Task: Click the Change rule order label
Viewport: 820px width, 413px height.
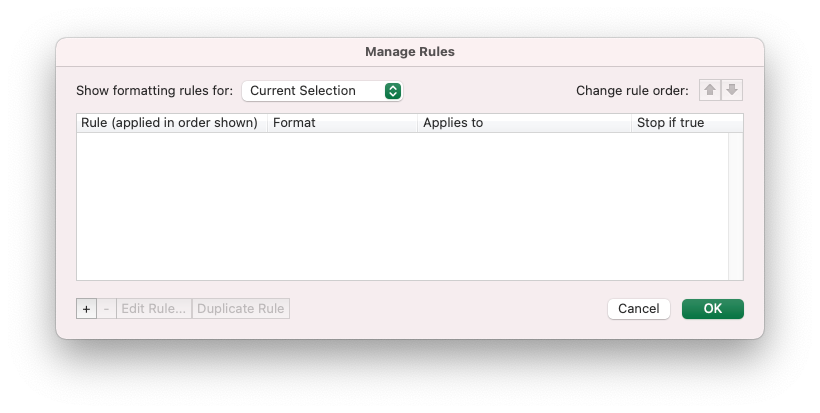Action: click(x=632, y=90)
